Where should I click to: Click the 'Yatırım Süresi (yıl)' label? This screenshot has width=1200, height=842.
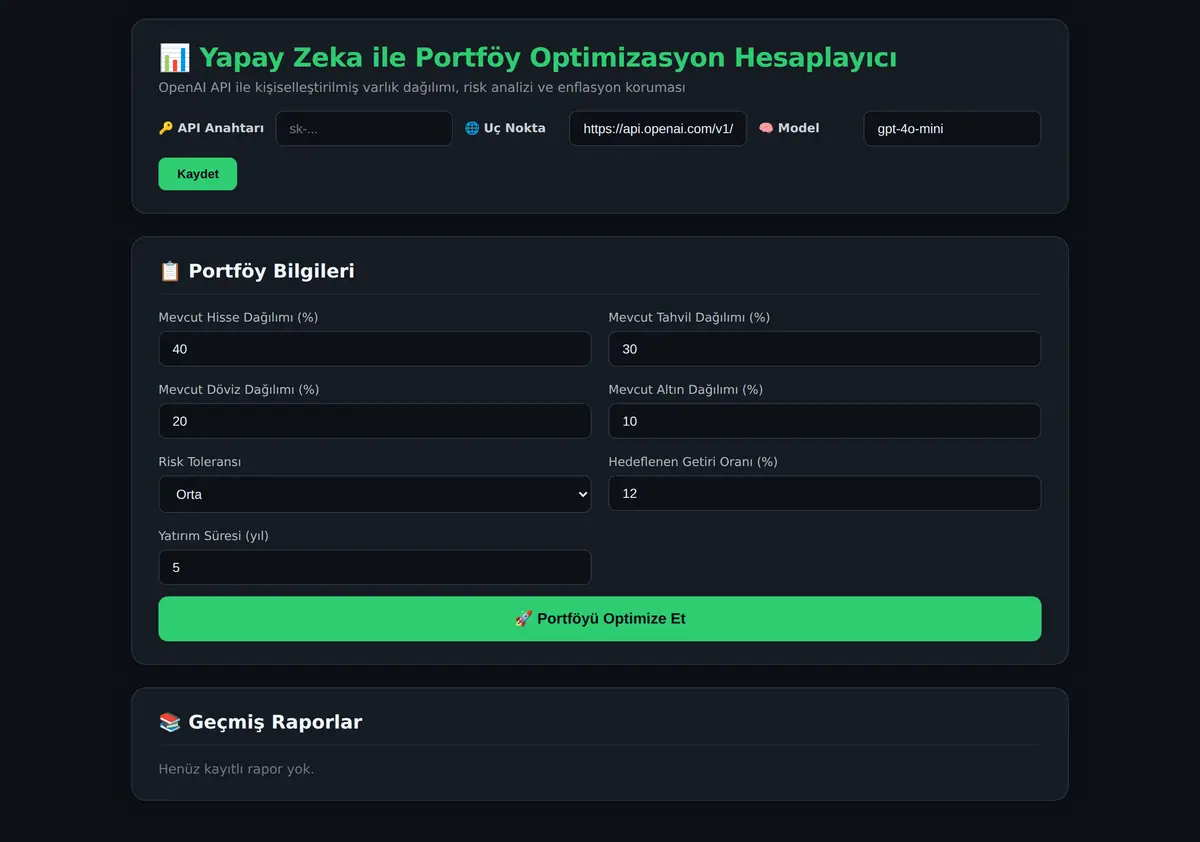tap(213, 536)
